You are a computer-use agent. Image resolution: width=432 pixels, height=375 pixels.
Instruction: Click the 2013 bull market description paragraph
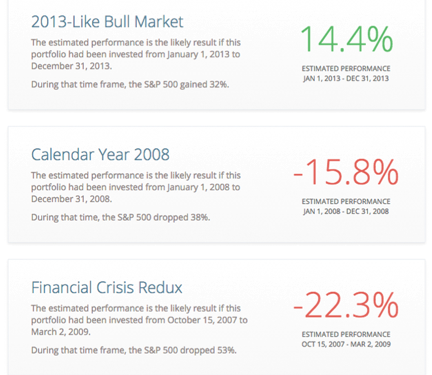[x=136, y=54]
